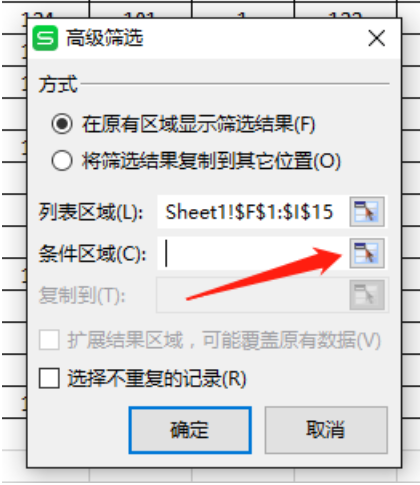Click the greyed 复制到(T) label
The image size is (420, 485).
click(x=82, y=295)
